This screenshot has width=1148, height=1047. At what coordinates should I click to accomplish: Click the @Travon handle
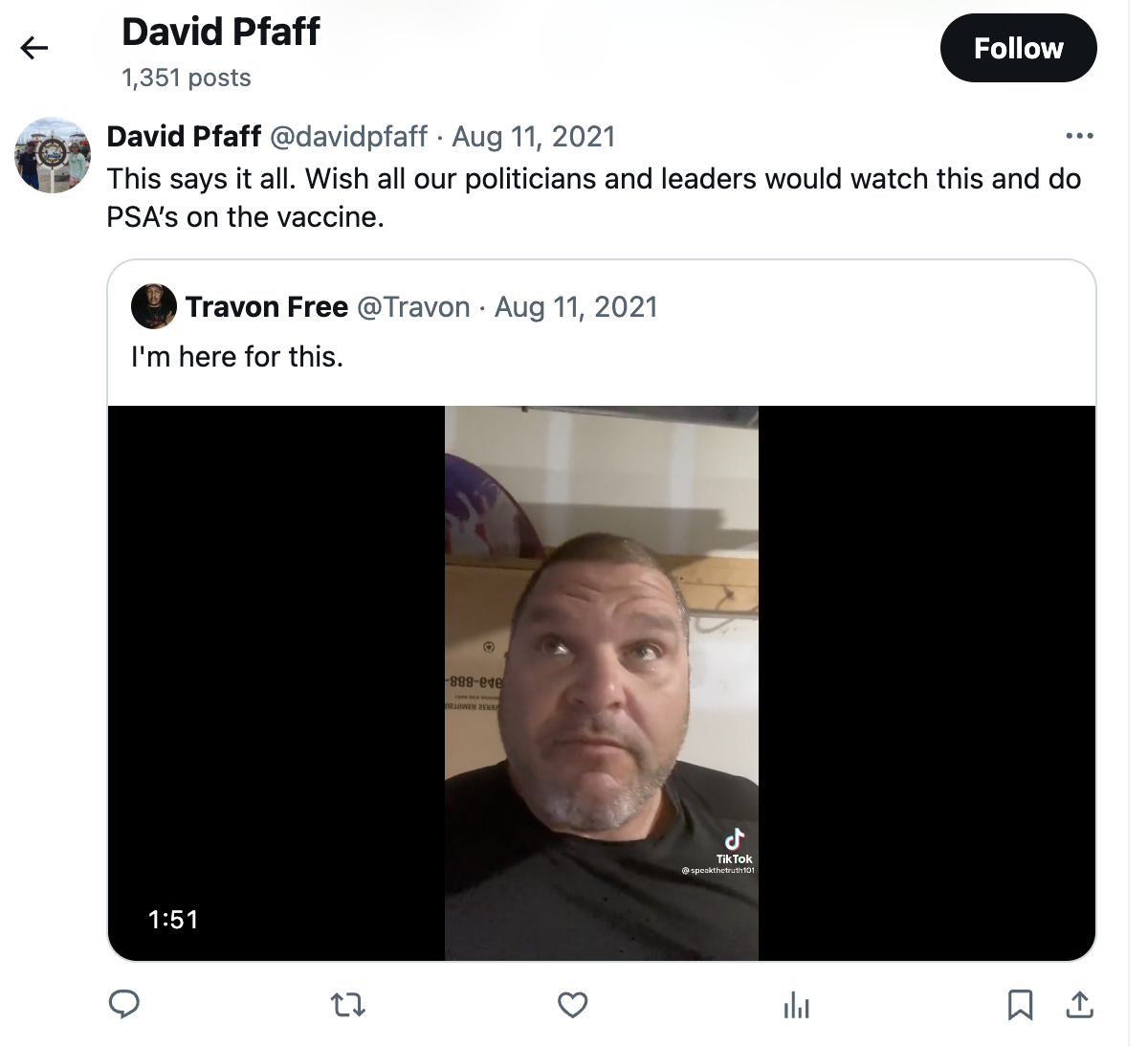pos(413,306)
